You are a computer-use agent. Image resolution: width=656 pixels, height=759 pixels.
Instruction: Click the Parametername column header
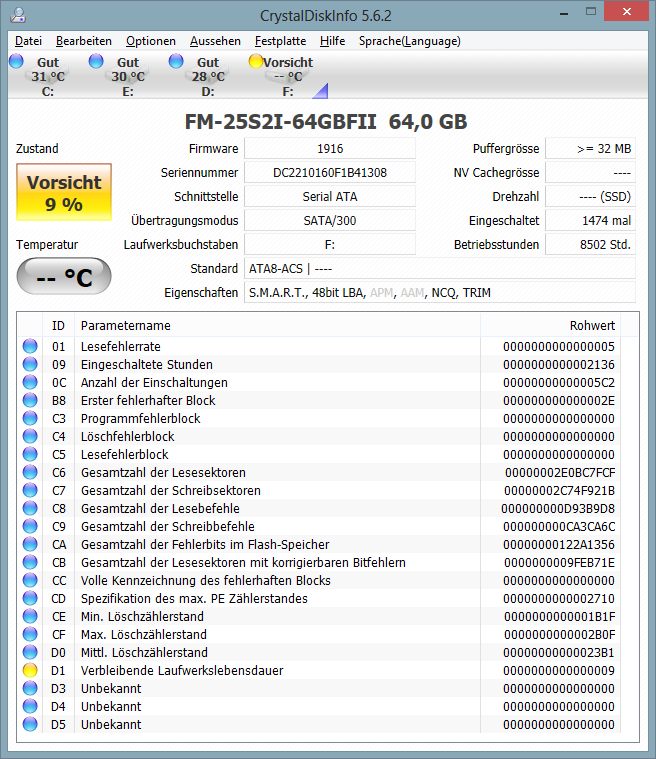click(277, 325)
